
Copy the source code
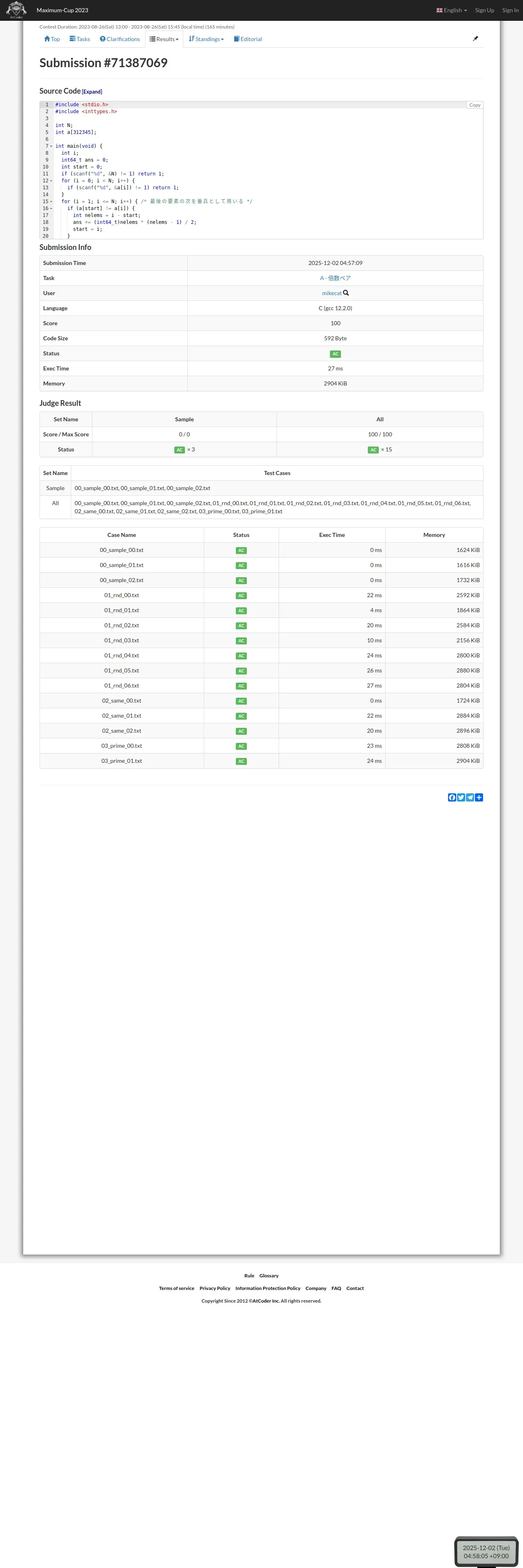point(475,105)
